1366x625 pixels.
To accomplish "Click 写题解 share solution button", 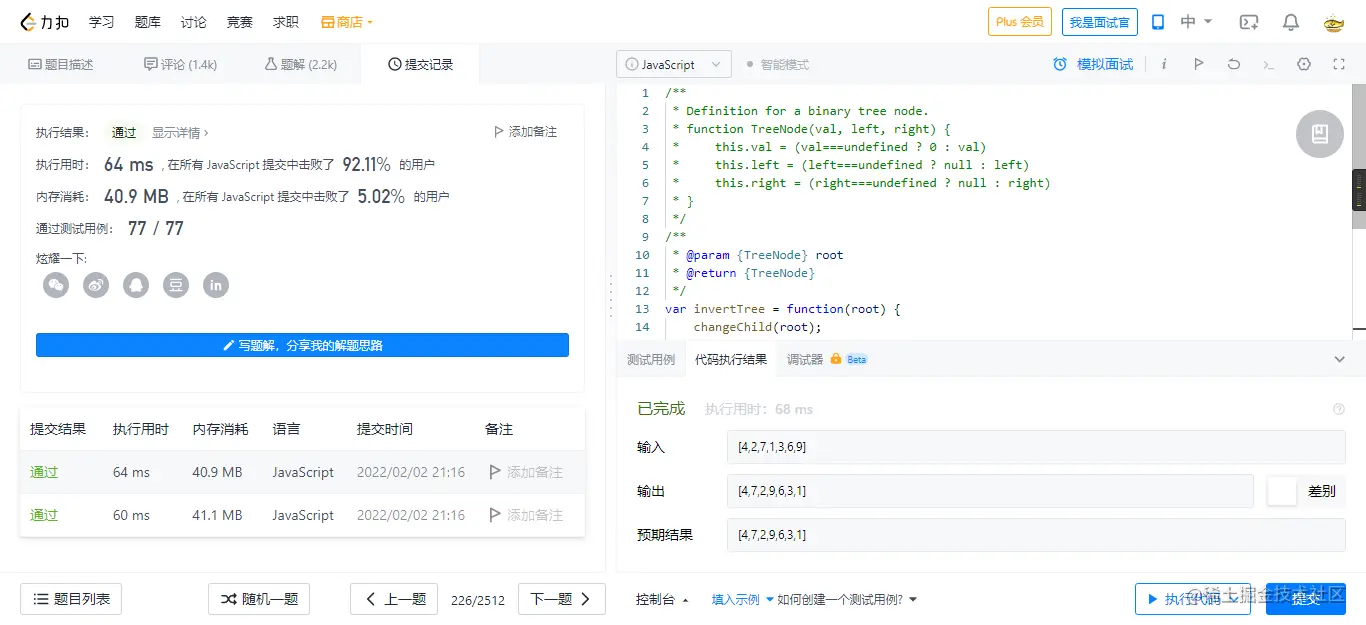I will coord(302,345).
